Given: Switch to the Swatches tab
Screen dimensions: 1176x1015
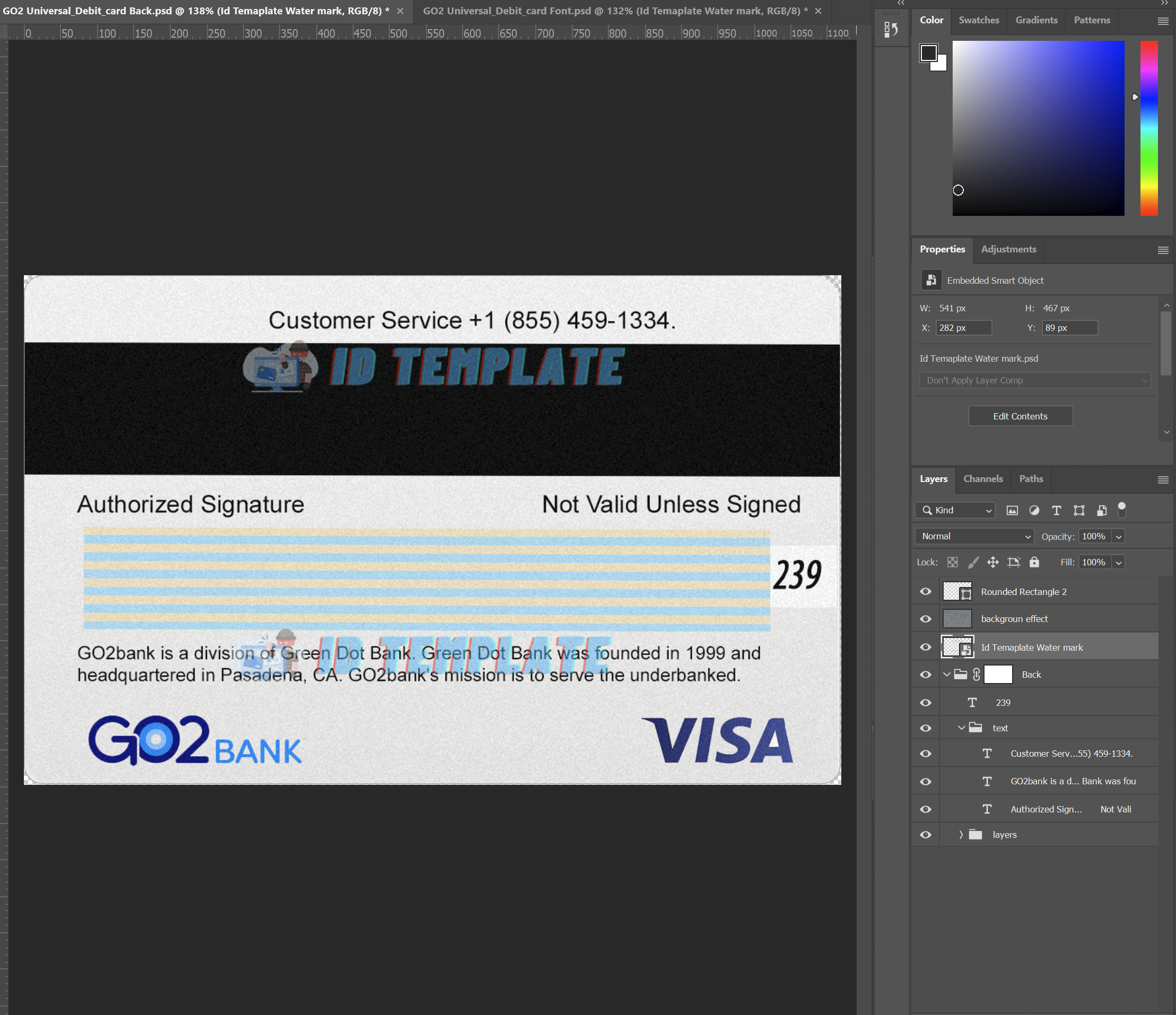Looking at the screenshot, I should (979, 20).
